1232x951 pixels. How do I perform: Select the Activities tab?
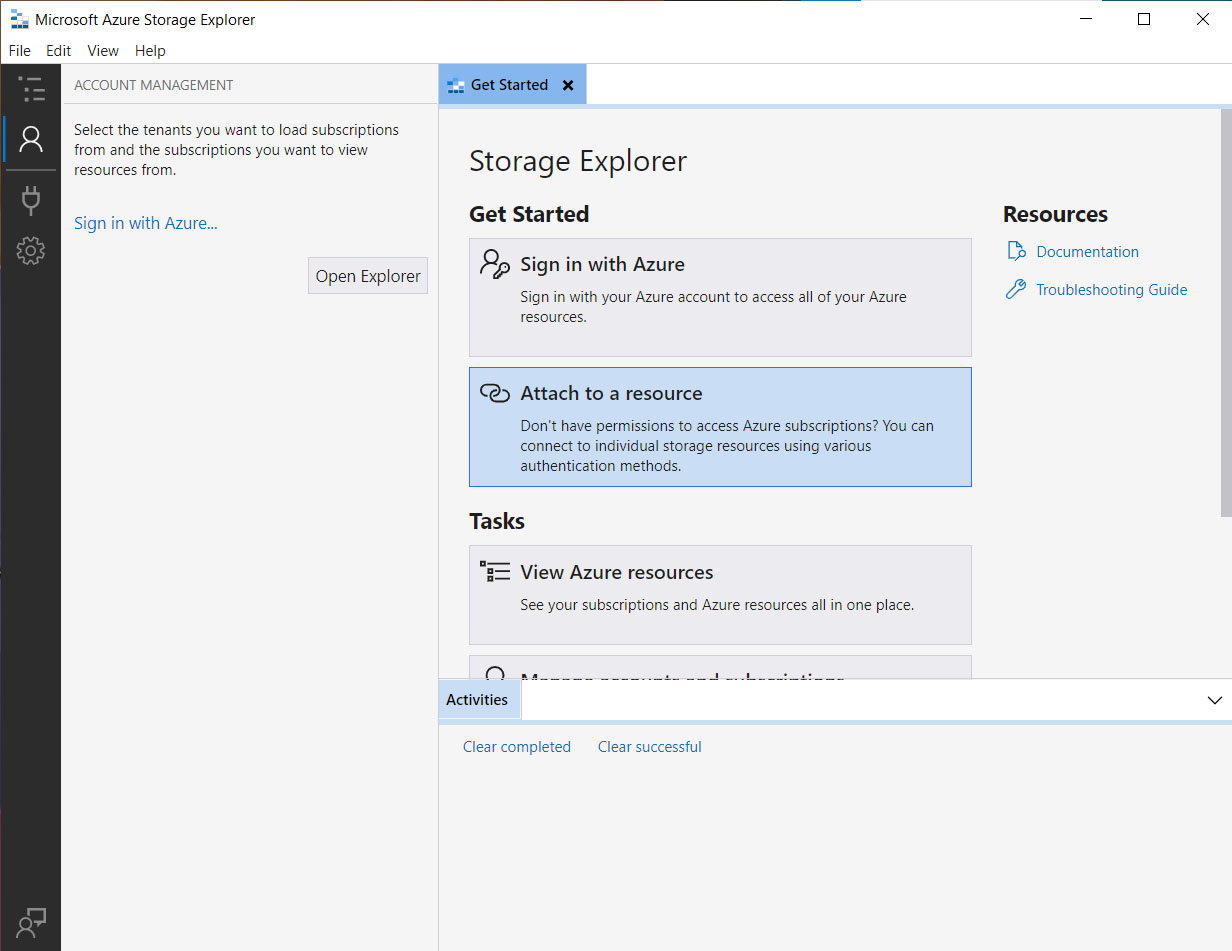[477, 700]
